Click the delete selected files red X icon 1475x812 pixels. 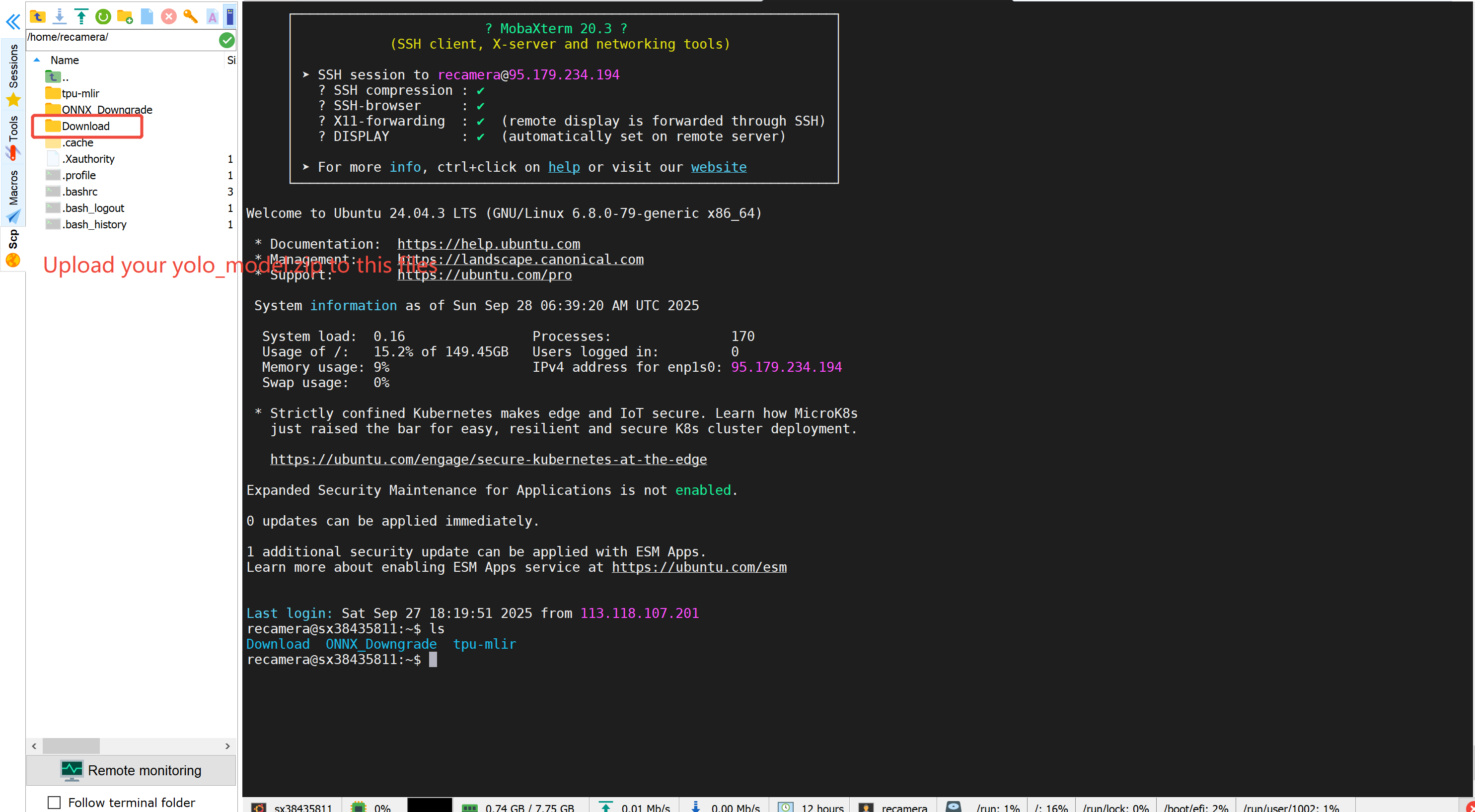[x=169, y=16]
